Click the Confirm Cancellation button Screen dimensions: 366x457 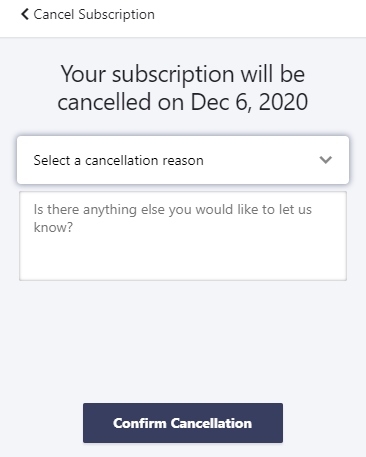183,423
